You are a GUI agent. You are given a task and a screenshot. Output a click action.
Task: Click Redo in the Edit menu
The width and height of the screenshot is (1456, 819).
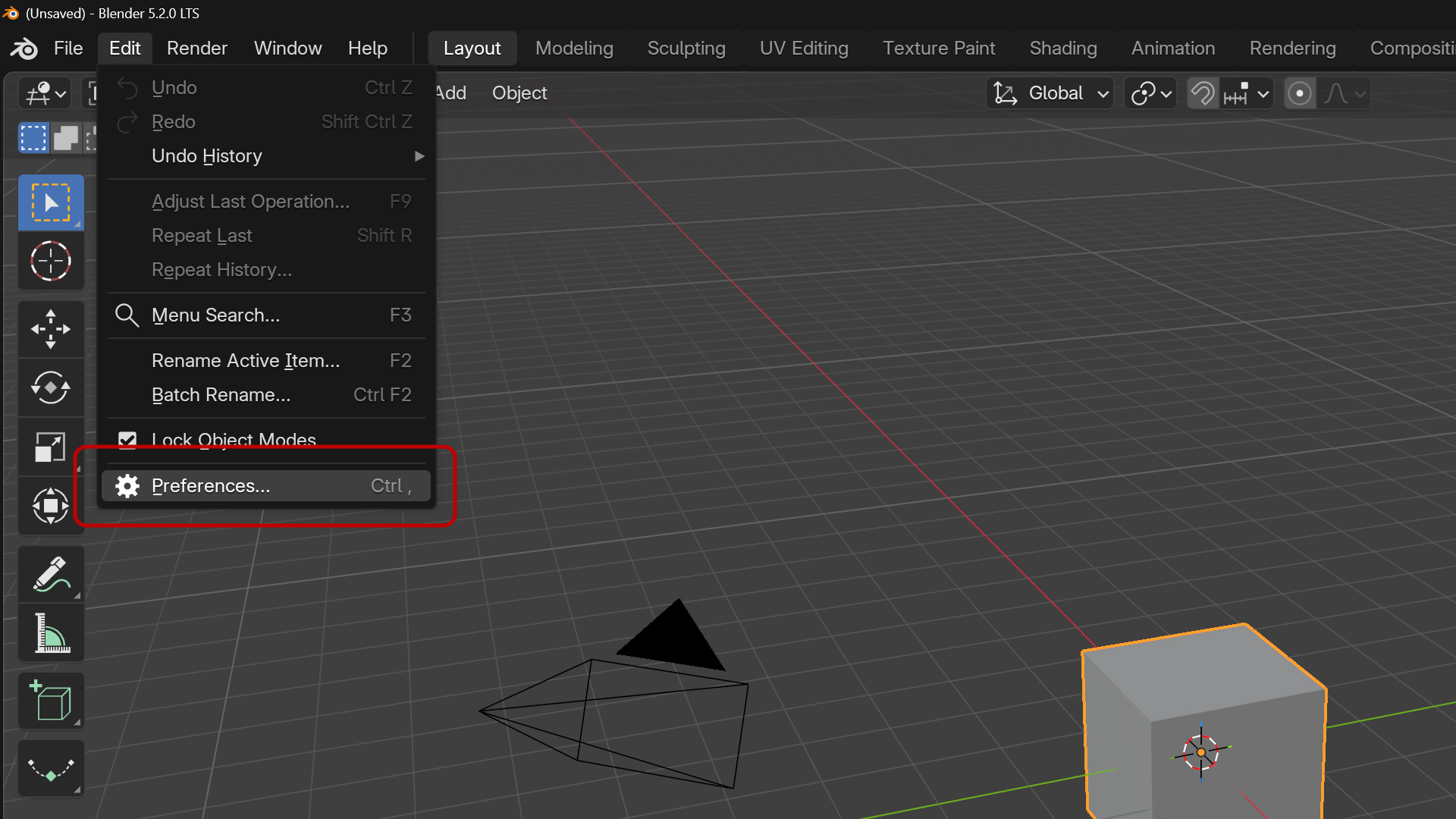coord(266,121)
